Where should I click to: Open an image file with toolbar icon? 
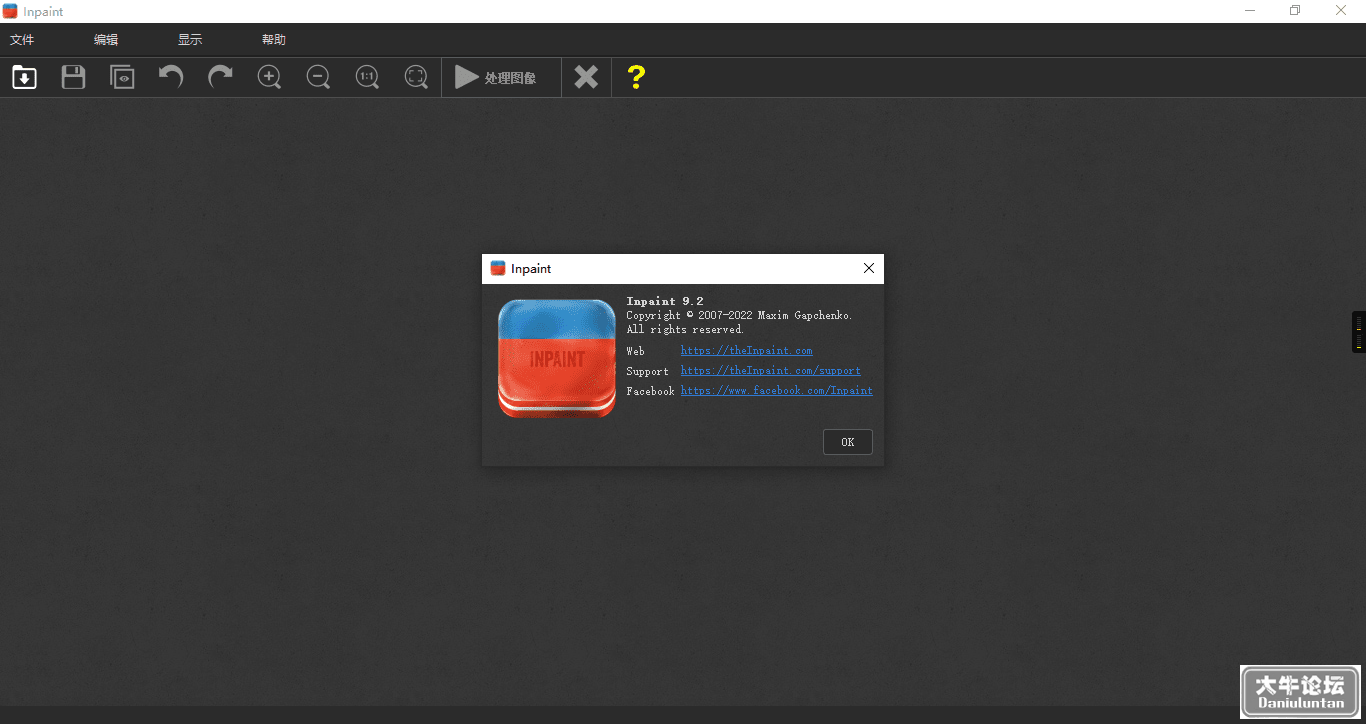24,77
